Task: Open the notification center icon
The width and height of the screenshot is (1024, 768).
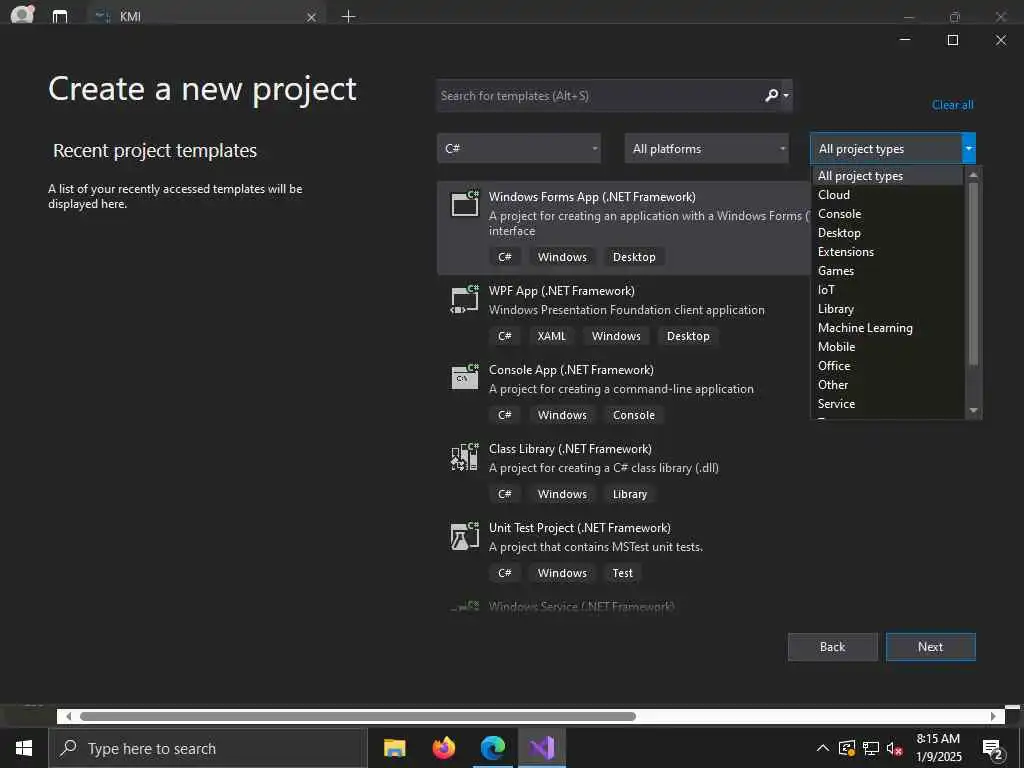Action: click(x=993, y=748)
